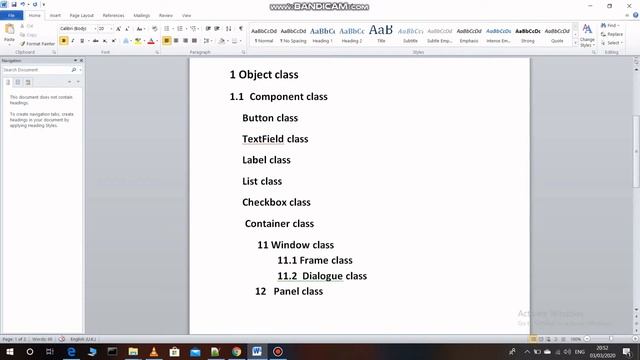Click Bandicam recorder taskbar icon
Viewport: 640px width, 360px height.
click(278, 351)
